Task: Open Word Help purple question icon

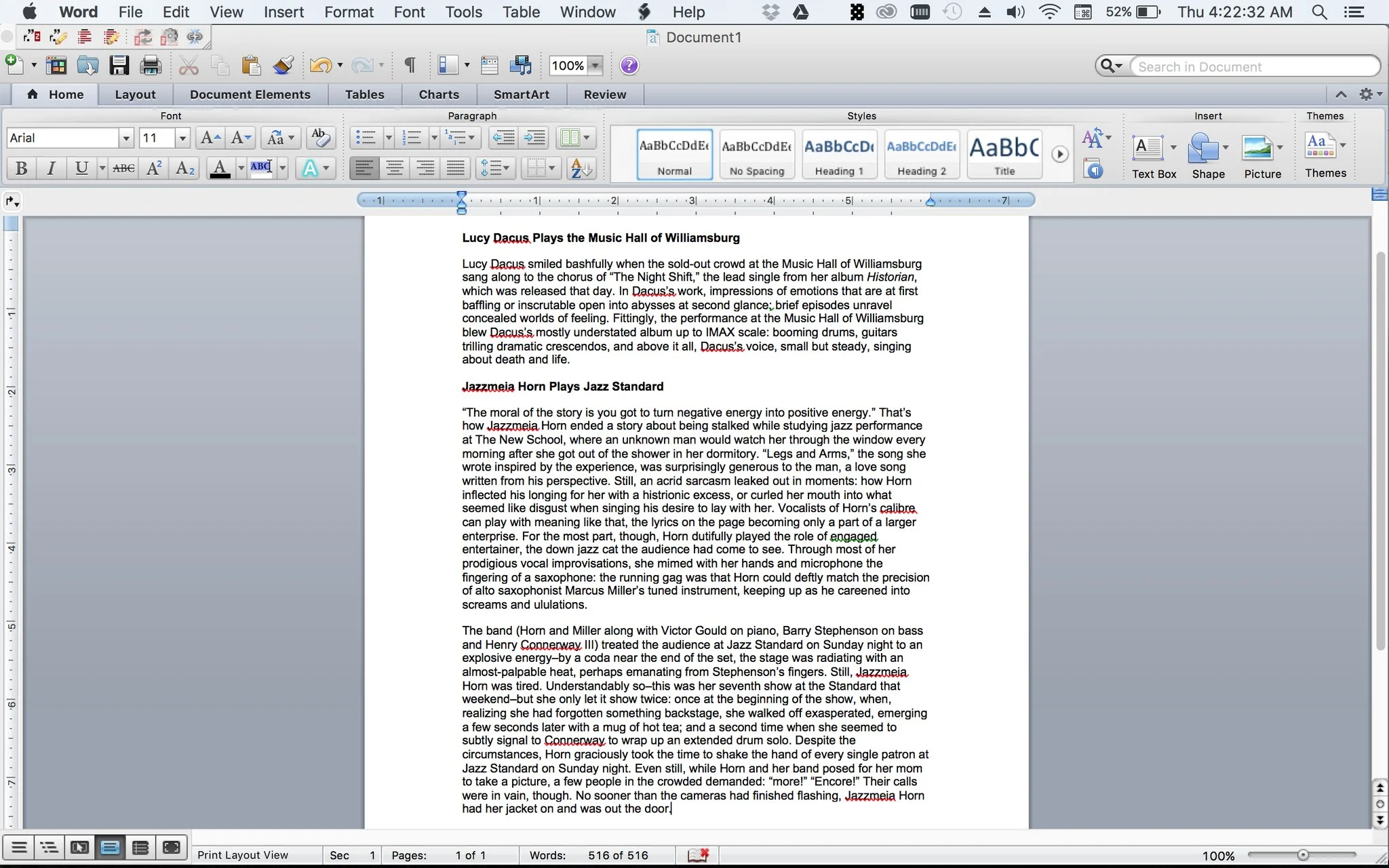Action: tap(629, 65)
